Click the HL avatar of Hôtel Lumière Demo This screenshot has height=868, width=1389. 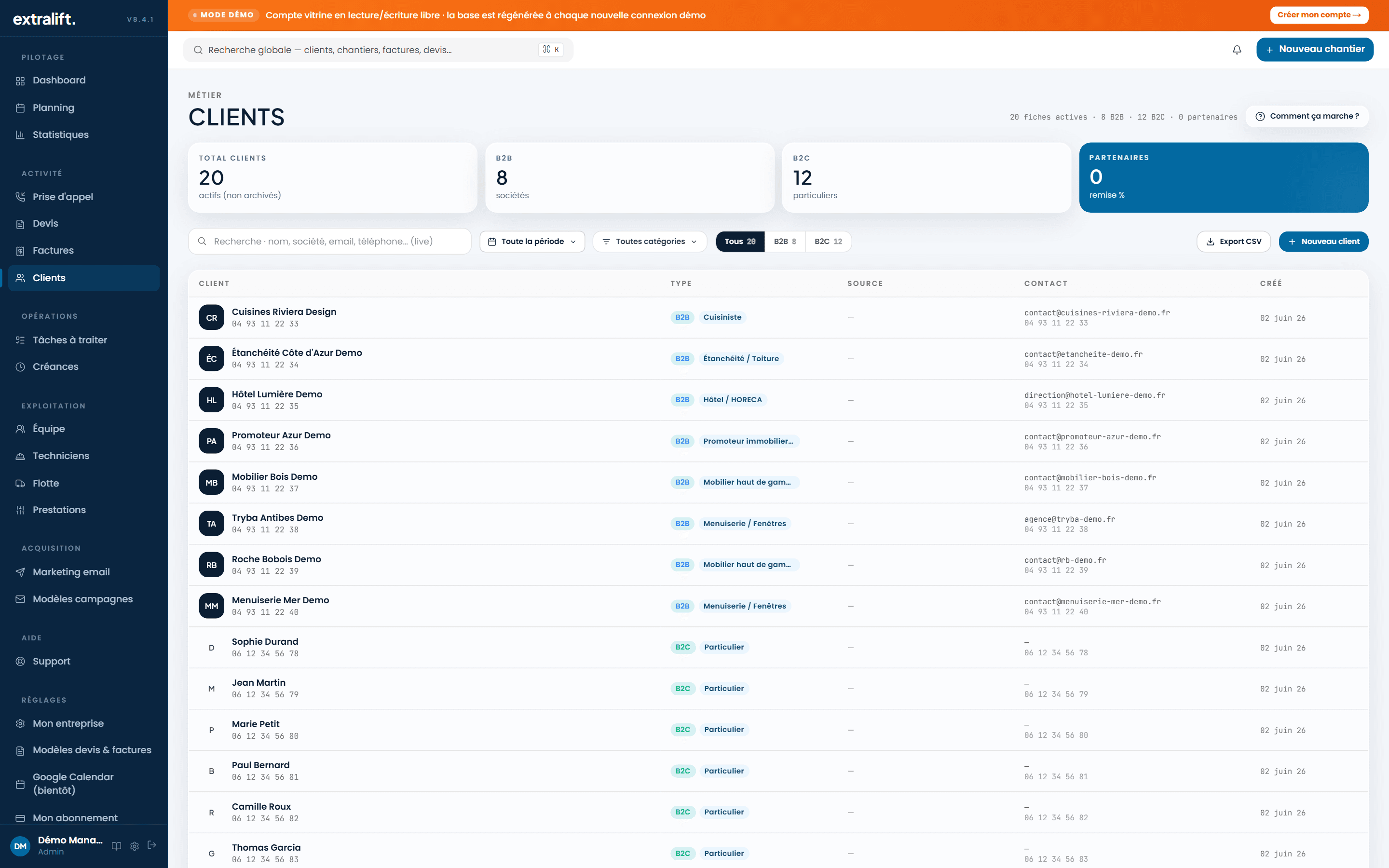pos(211,400)
